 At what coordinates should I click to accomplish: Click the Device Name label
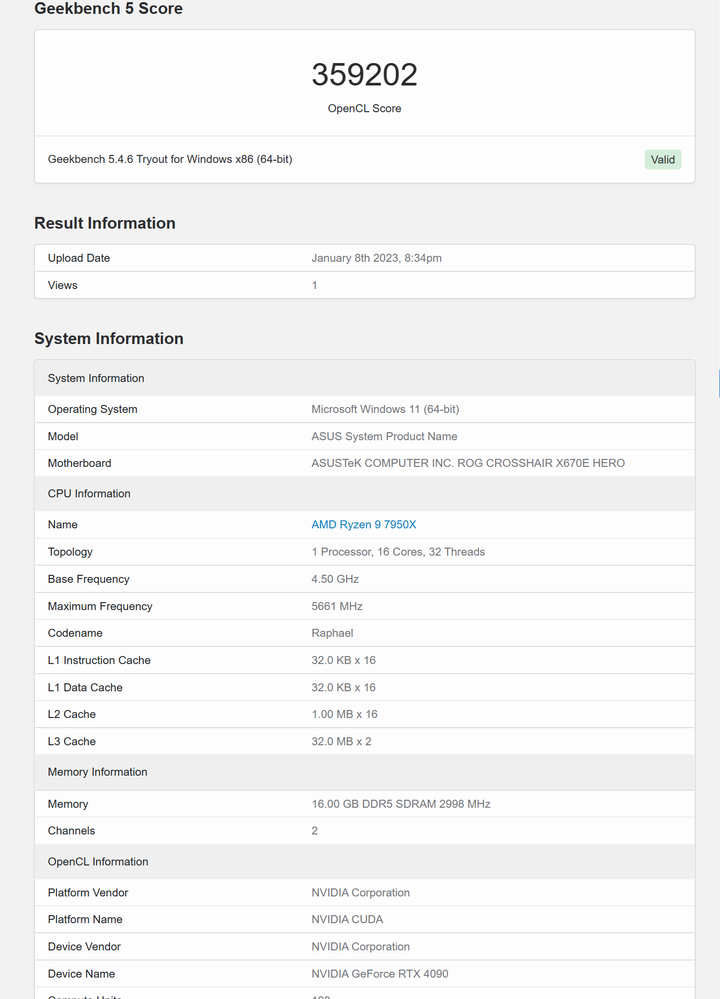(x=82, y=974)
